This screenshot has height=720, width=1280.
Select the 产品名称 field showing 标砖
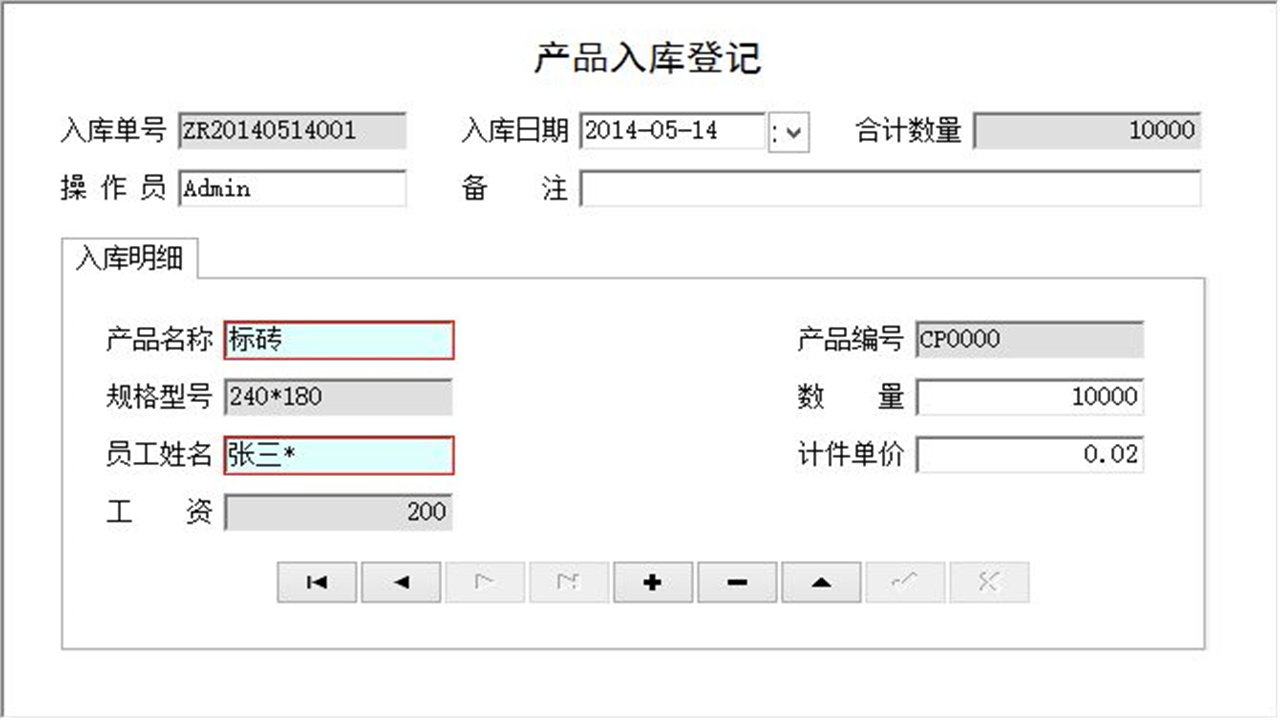tap(339, 340)
